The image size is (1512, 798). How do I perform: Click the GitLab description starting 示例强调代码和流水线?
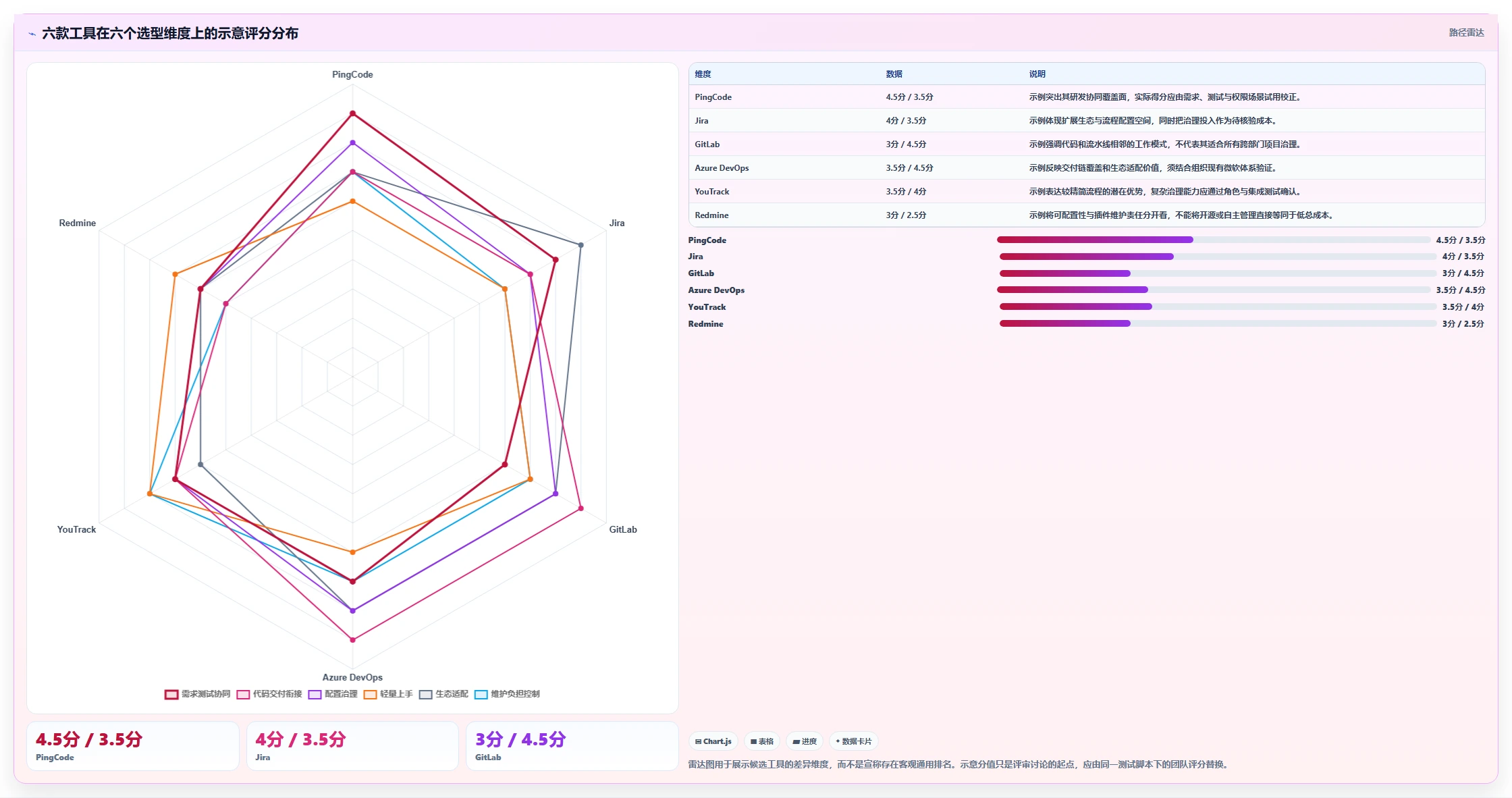(1165, 144)
